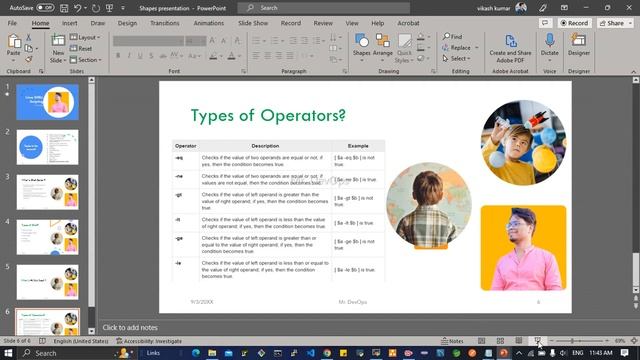Click the Record button

click(x=574, y=23)
